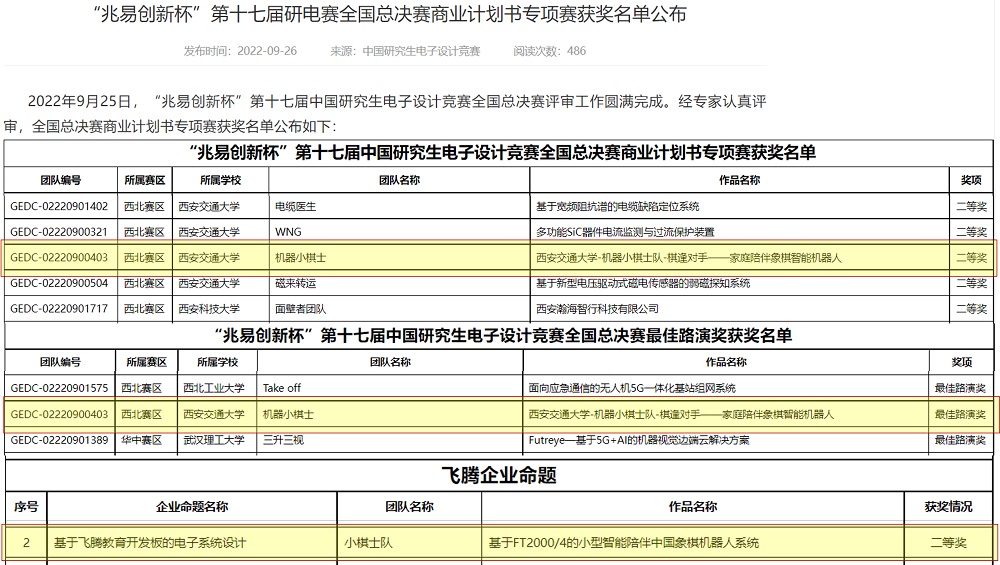Click the 西安瀚海智行科技有限公司 project name
This screenshot has height=565, width=1000.
(598, 309)
